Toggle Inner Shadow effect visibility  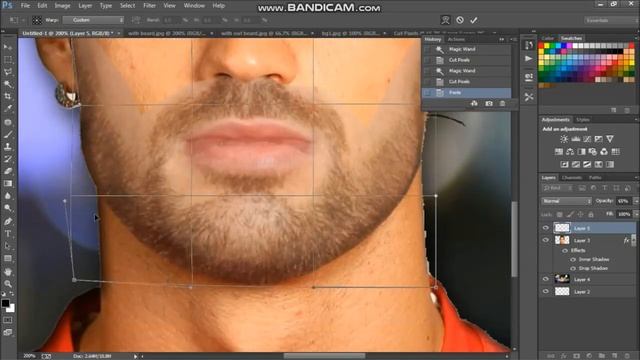pyautogui.click(x=573, y=260)
